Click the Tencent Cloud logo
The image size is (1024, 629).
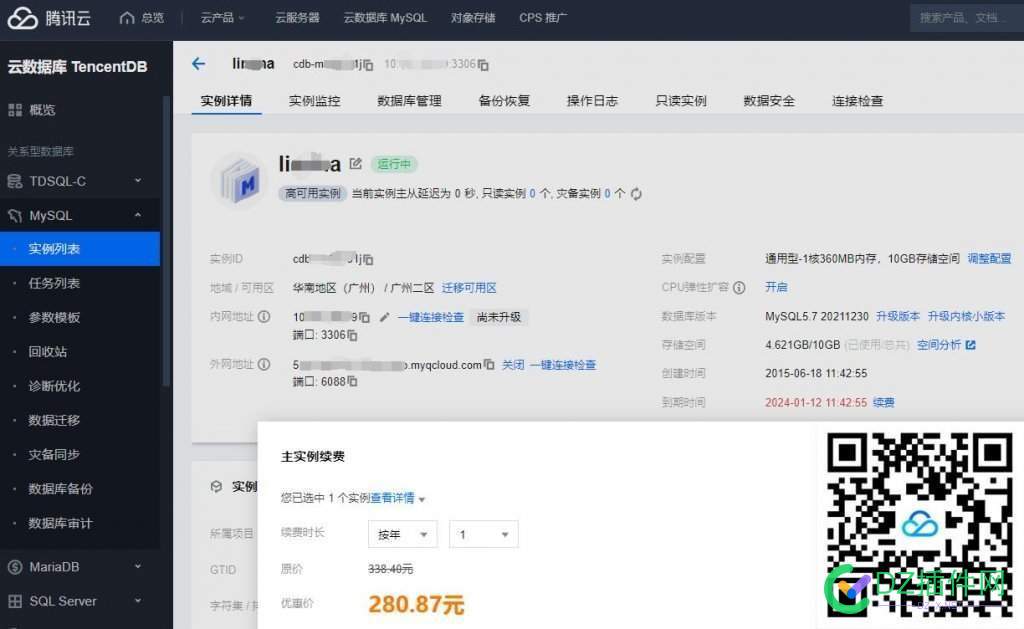point(49,18)
